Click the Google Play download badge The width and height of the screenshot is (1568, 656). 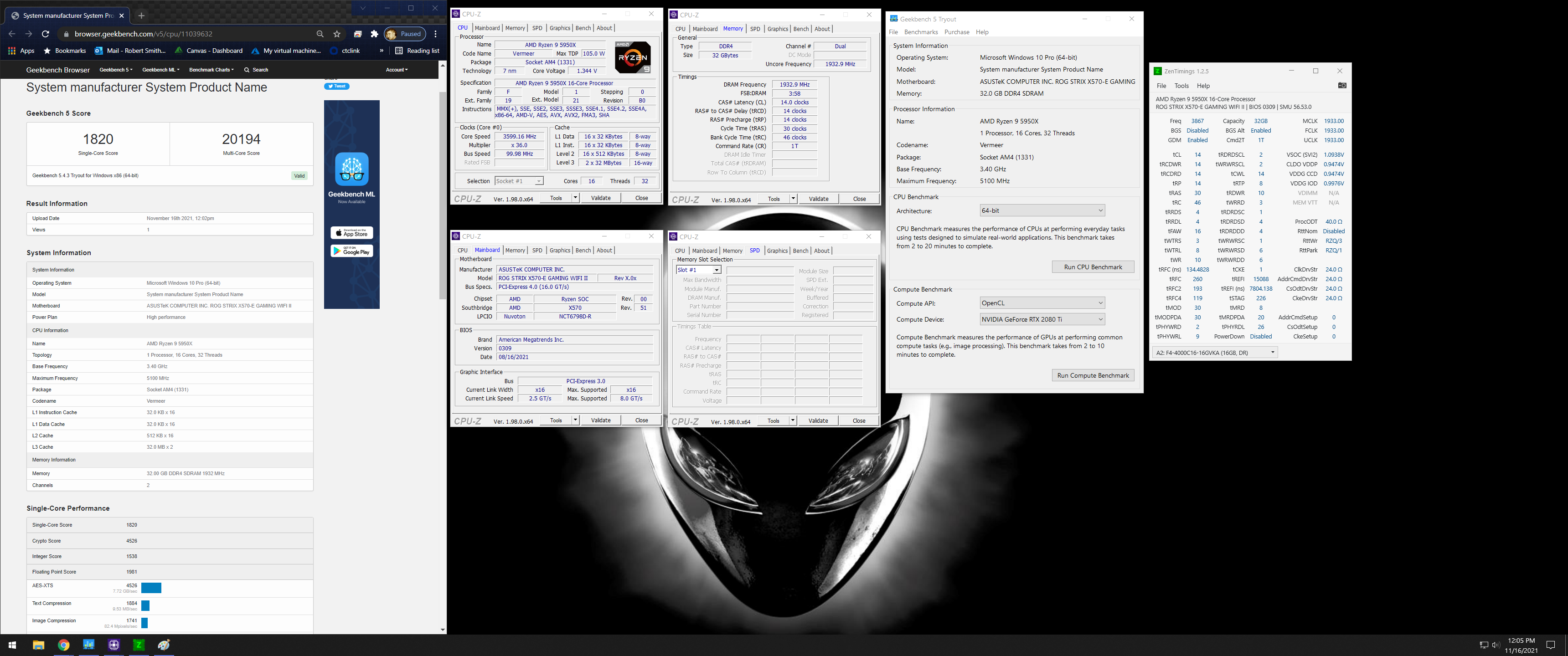(x=352, y=251)
